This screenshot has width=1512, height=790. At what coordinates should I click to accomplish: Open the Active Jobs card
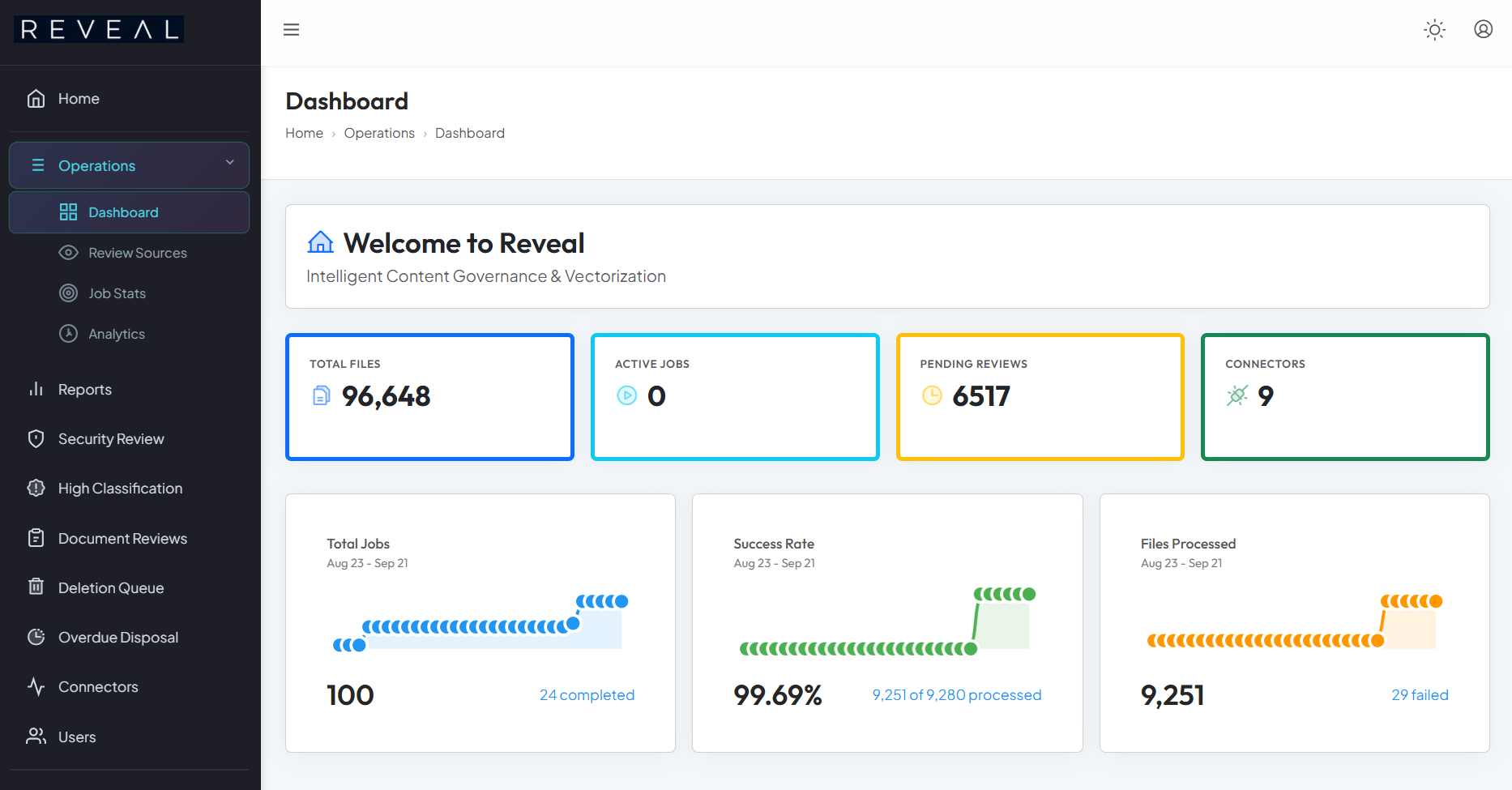735,397
